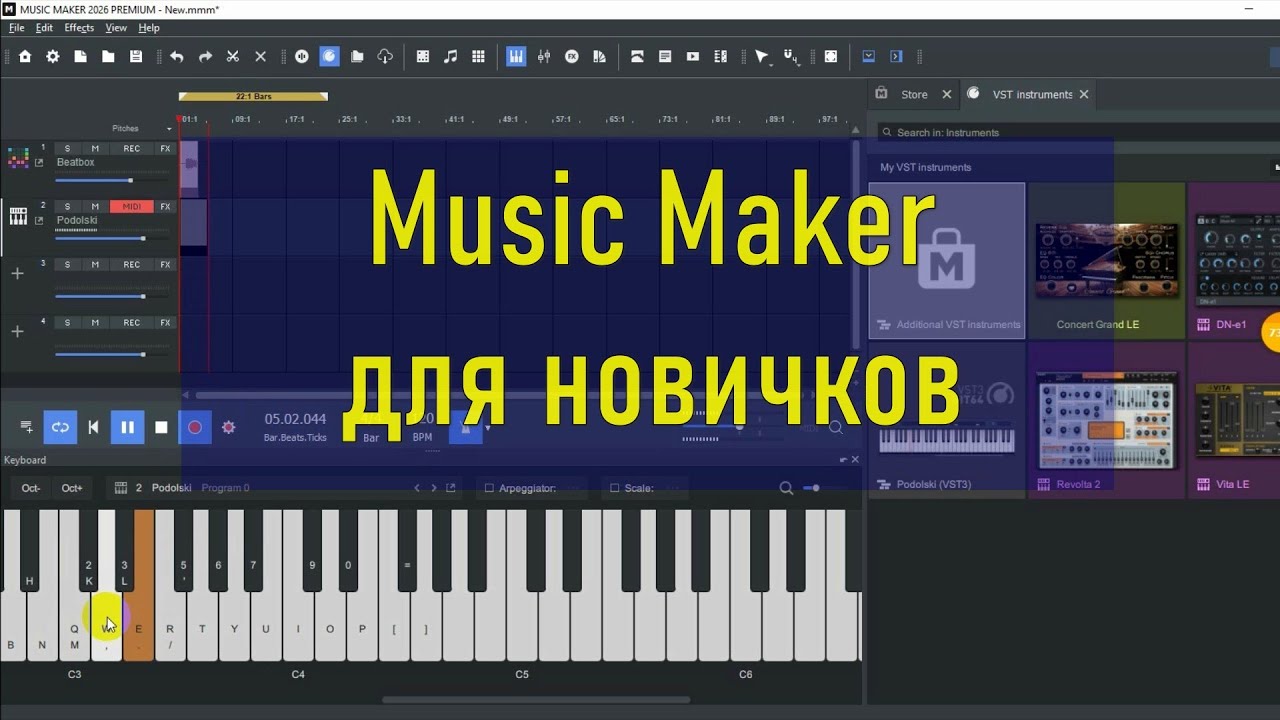Enable the Scale checkbox
Screen dimensions: 1280x720
(x=615, y=488)
